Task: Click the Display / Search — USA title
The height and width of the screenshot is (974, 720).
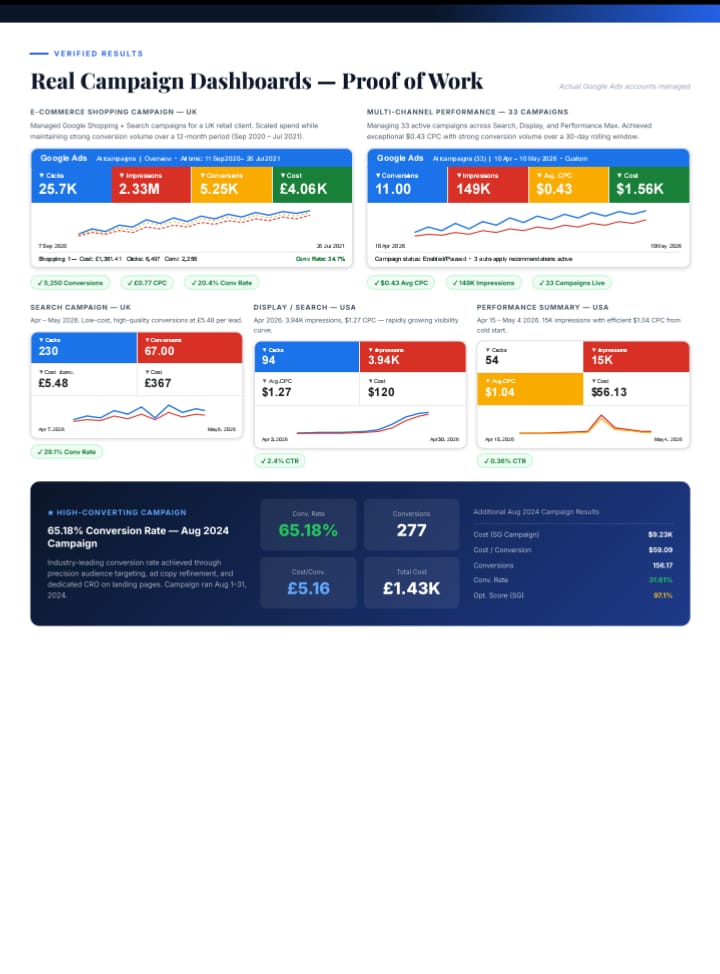Action: click(304, 307)
